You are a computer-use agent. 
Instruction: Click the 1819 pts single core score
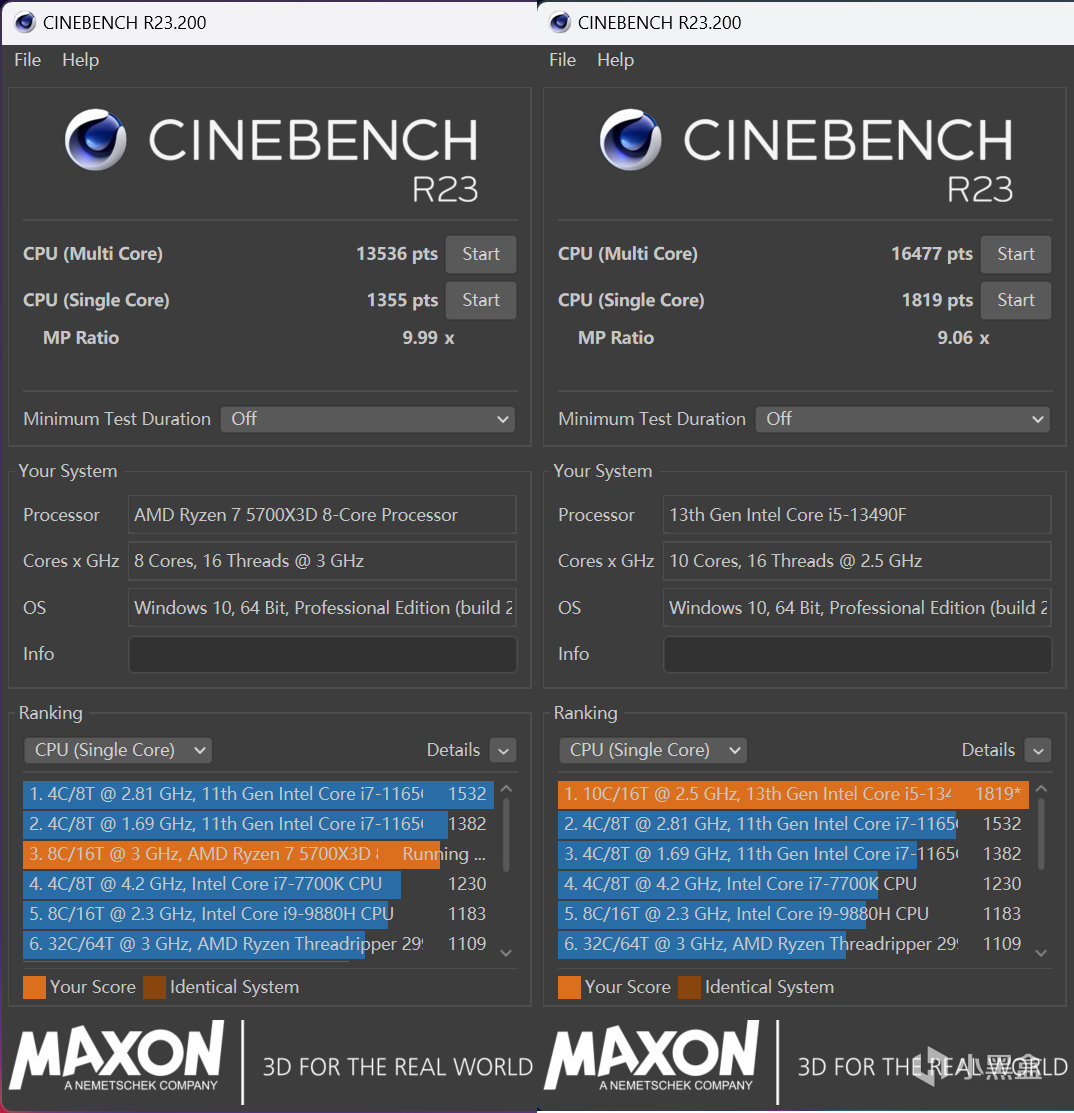coord(937,300)
